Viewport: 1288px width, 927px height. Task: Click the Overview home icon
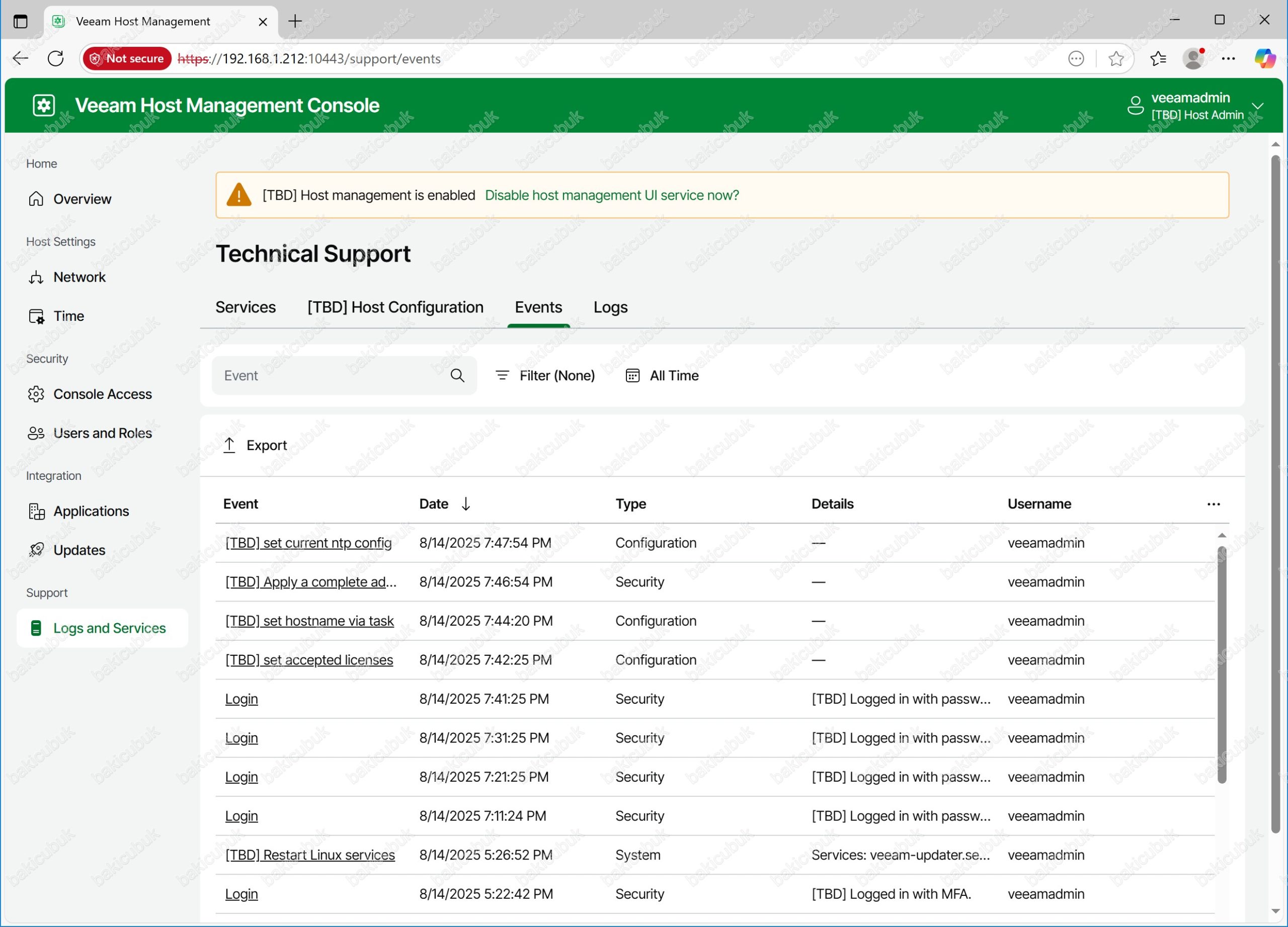(x=36, y=199)
